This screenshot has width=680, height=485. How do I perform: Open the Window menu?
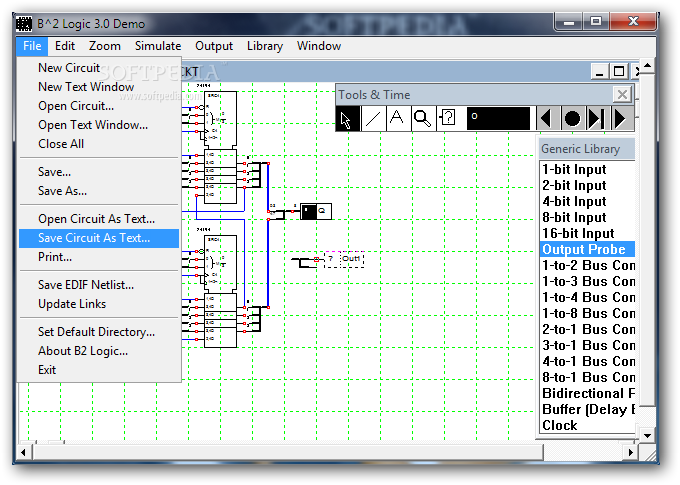pyautogui.click(x=319, y=46)
